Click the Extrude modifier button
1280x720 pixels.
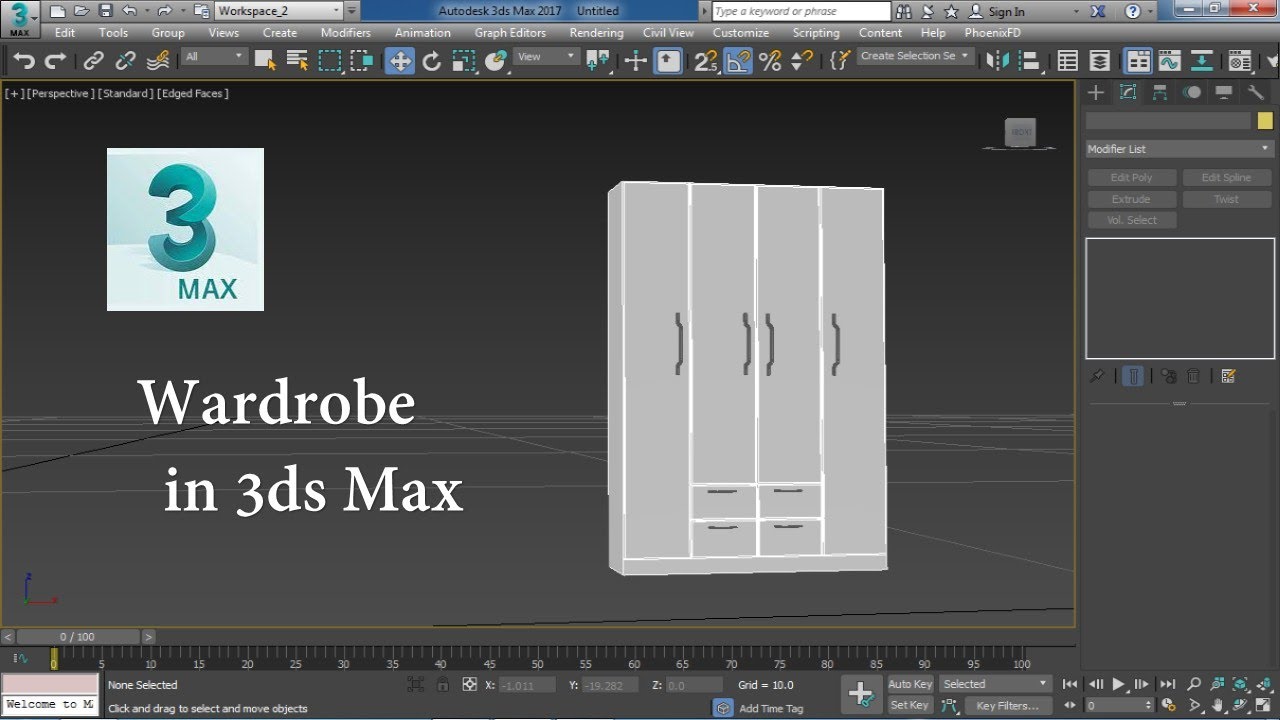[x=1131, y=199]
